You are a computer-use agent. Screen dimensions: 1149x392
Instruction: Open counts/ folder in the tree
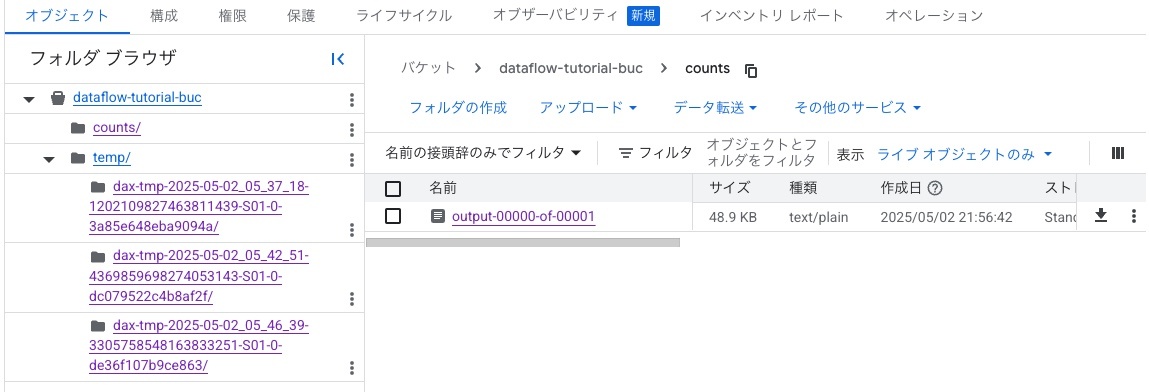click(117, 127)
